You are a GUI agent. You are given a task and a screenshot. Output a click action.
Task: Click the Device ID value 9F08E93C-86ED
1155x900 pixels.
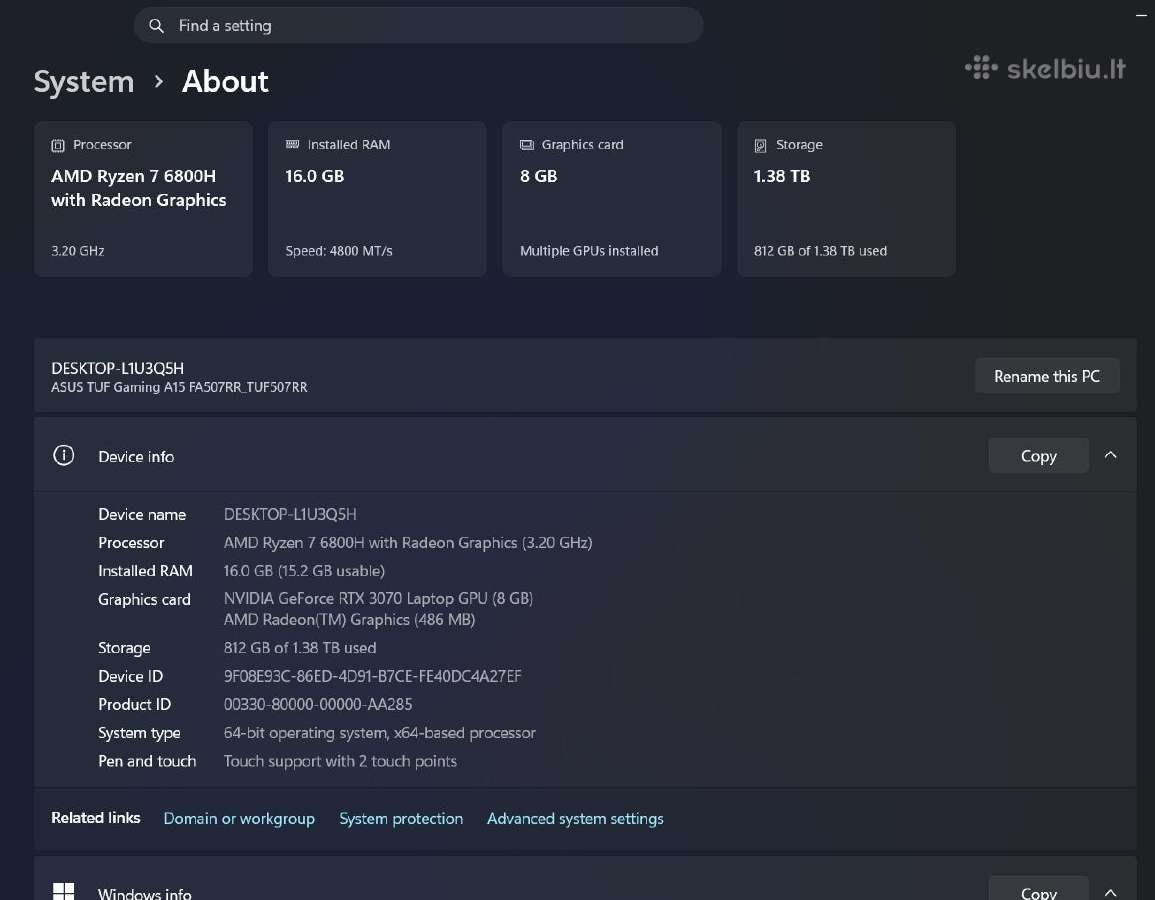click(x=372, y=676)
